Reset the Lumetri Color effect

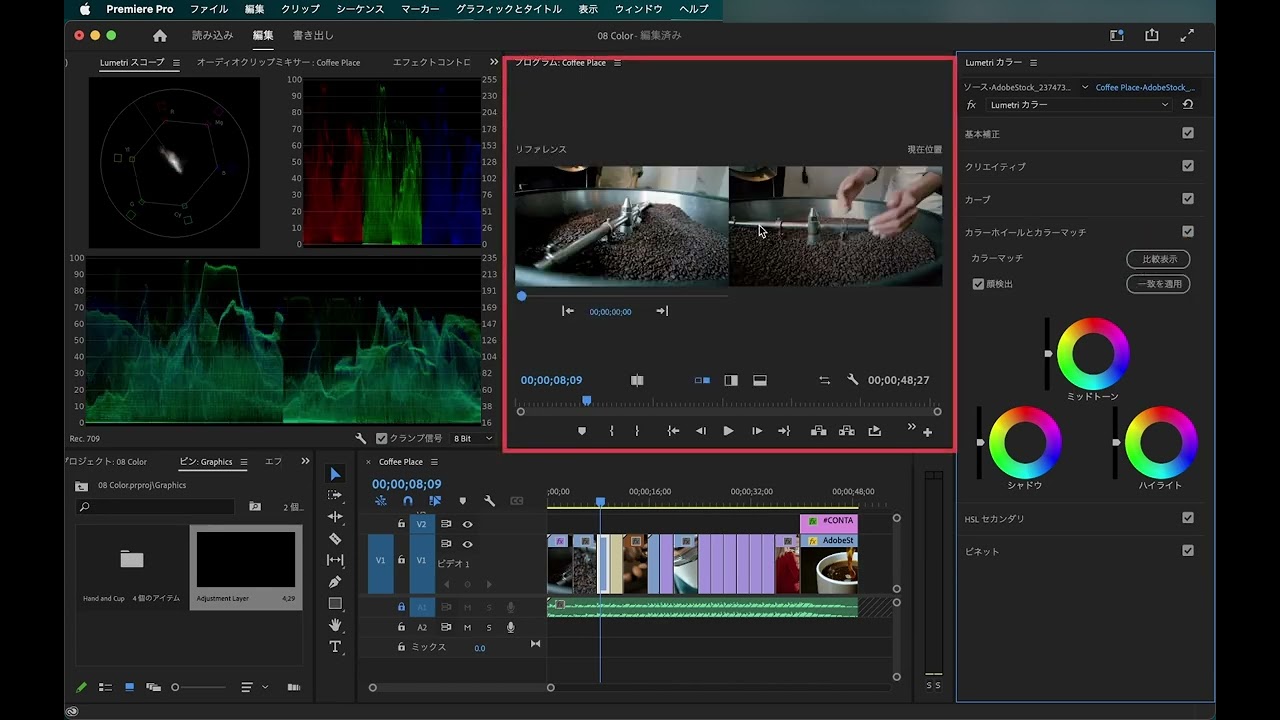click(1187, 105)
